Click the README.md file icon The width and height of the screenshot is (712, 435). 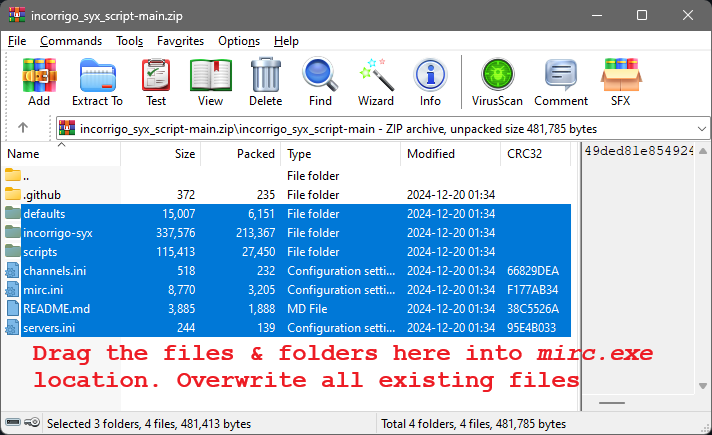[x=13, y=308]
